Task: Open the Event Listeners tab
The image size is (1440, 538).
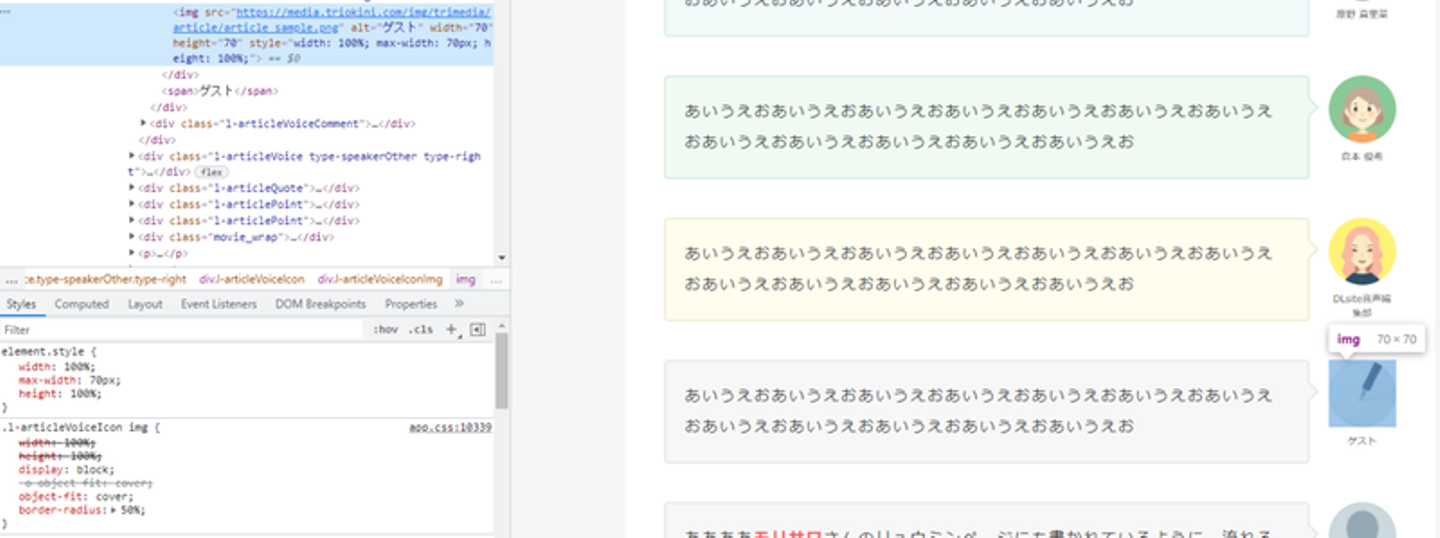Action: (218, 304)
